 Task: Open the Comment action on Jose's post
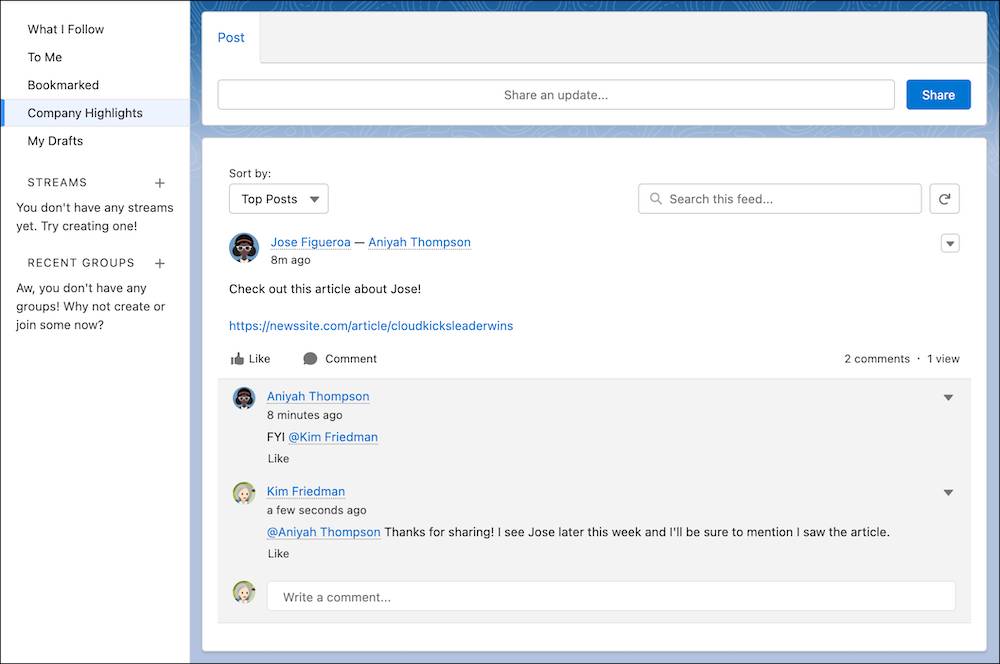(339, 358)
